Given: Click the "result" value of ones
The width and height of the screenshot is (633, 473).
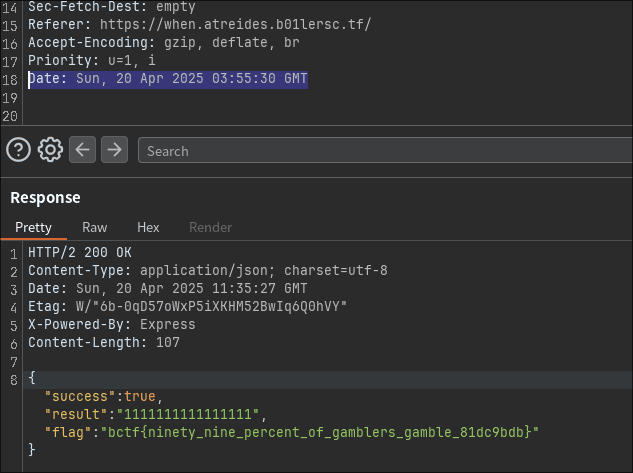Looking at the screenshot, I should (189, 414).
